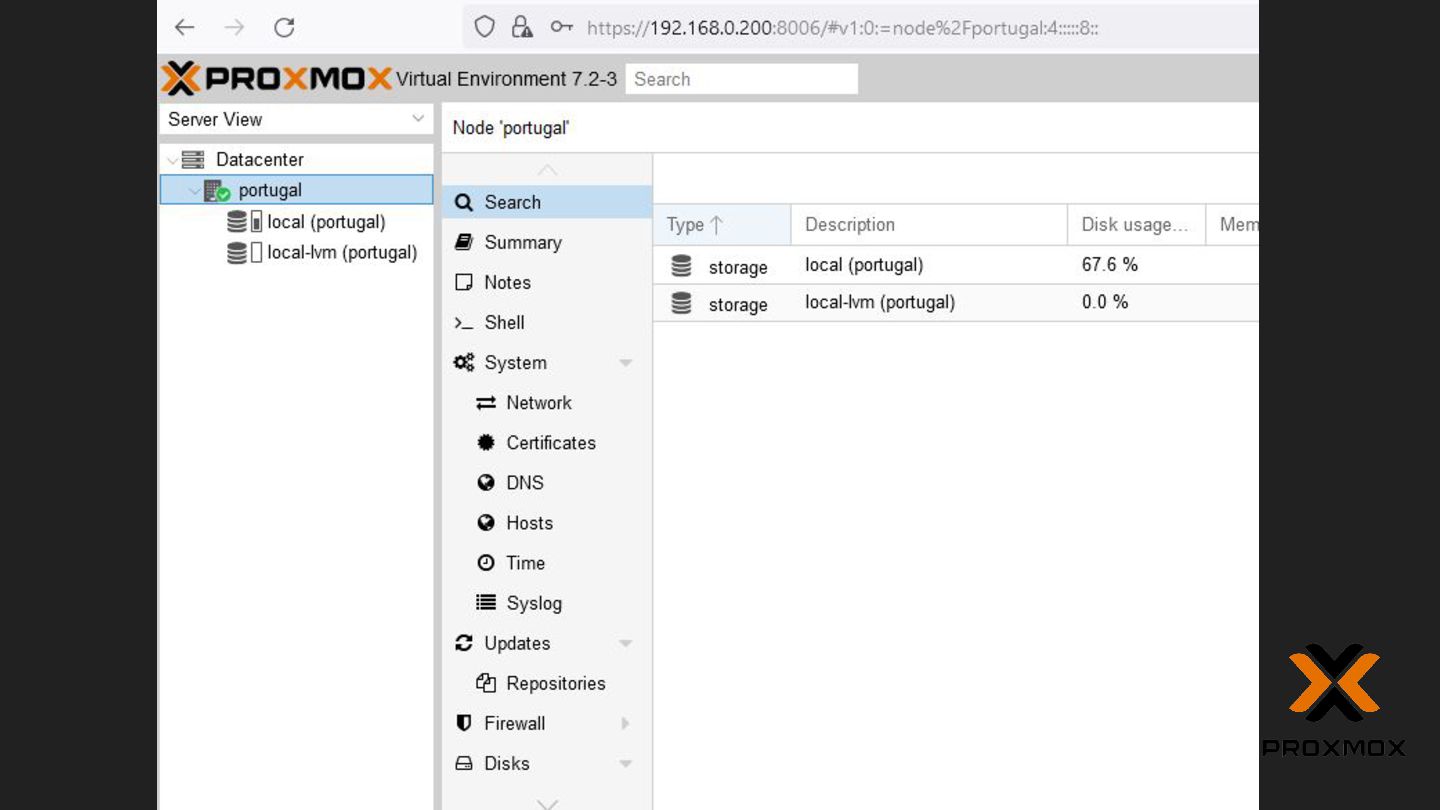
Task: Click the Datacenter server icon
Action: (193, 159)
